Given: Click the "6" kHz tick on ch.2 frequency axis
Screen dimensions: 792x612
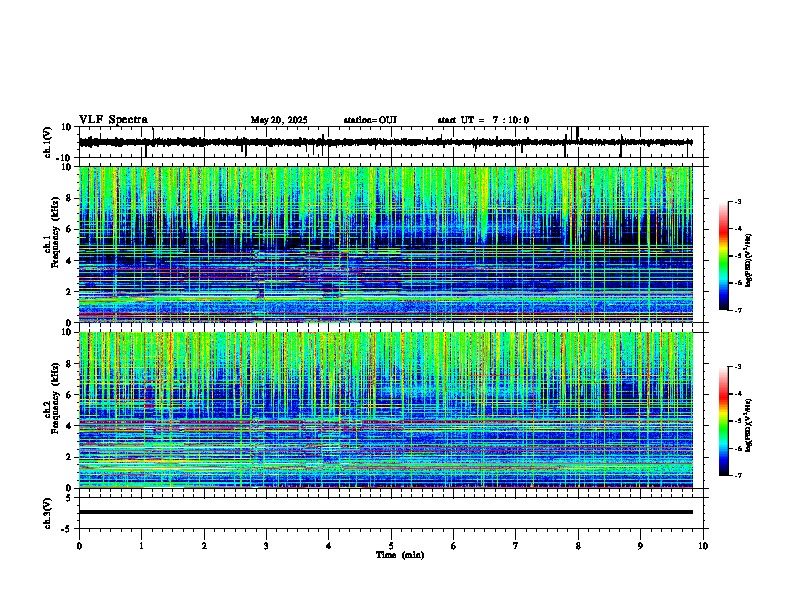Looking at the screenshot, I should (x=69, y=395).
